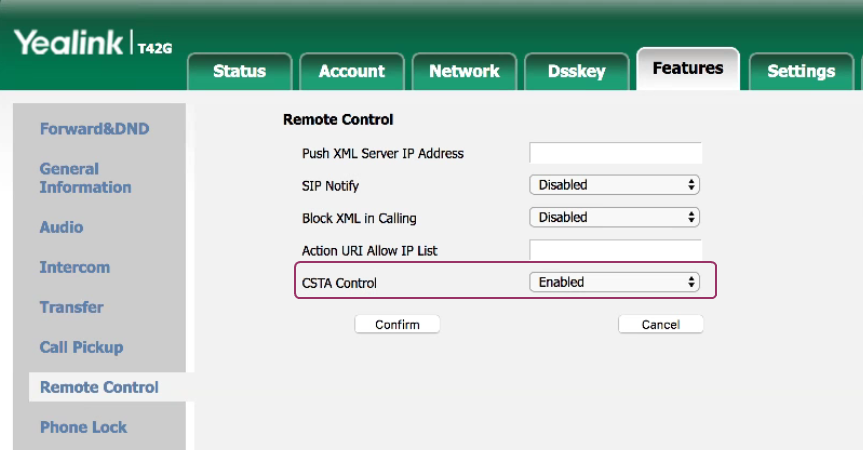Select the Features tab
This screenshot has height=450, width=863.
(x=688, y=69)
